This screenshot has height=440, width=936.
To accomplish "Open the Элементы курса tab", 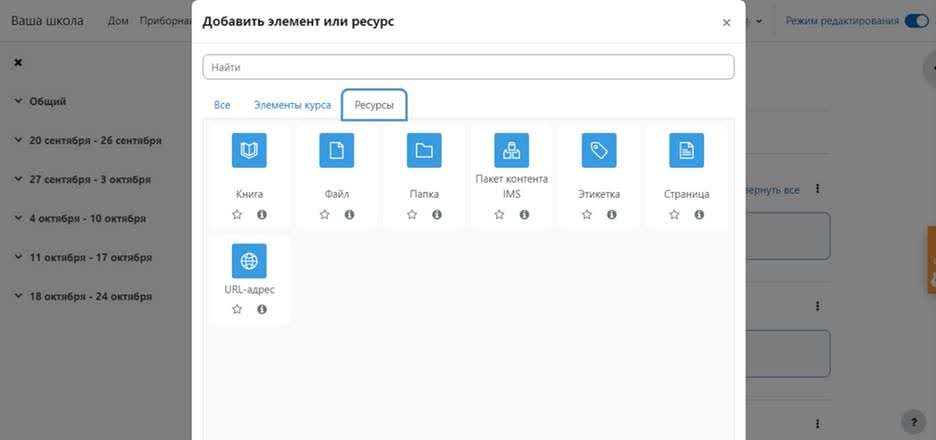I will click(292, 105).
